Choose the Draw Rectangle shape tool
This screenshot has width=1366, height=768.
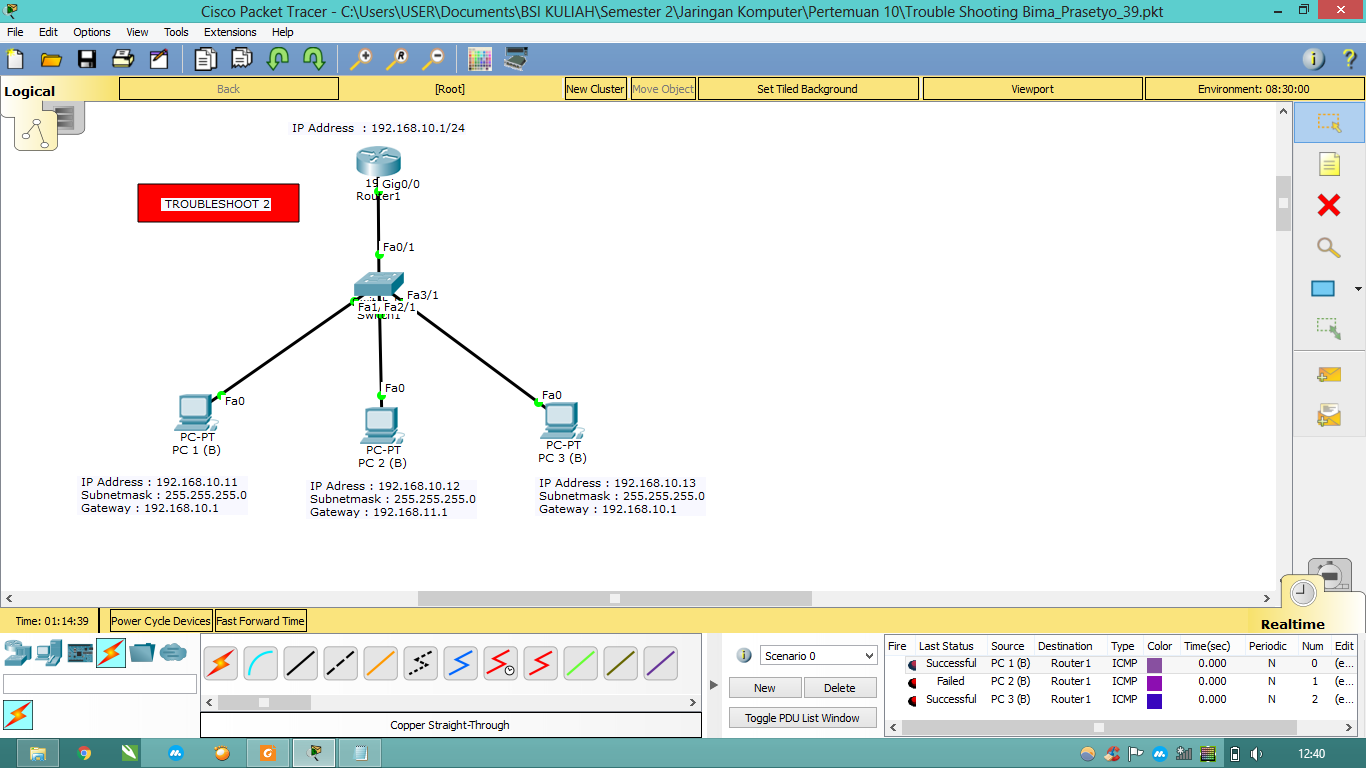[x=1323, y=289]
